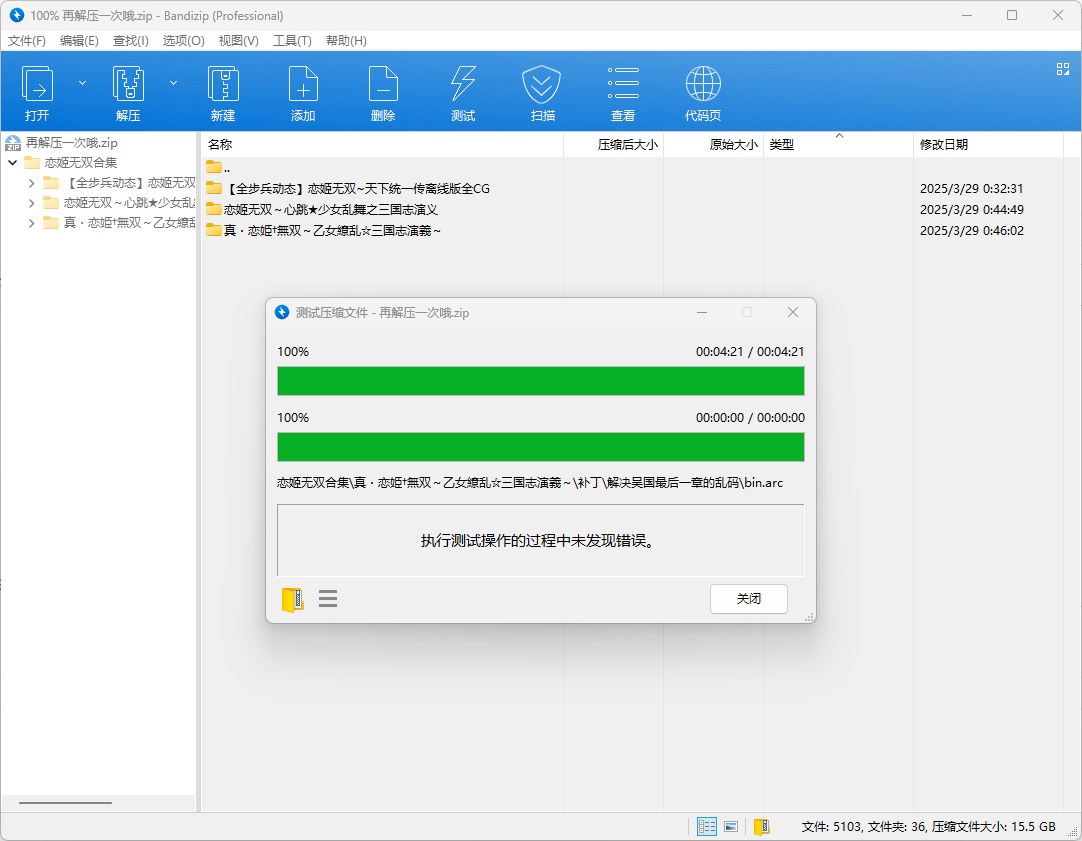Open the 查找(I) menu
This screenshot has height=841, width=1082.
130,41
